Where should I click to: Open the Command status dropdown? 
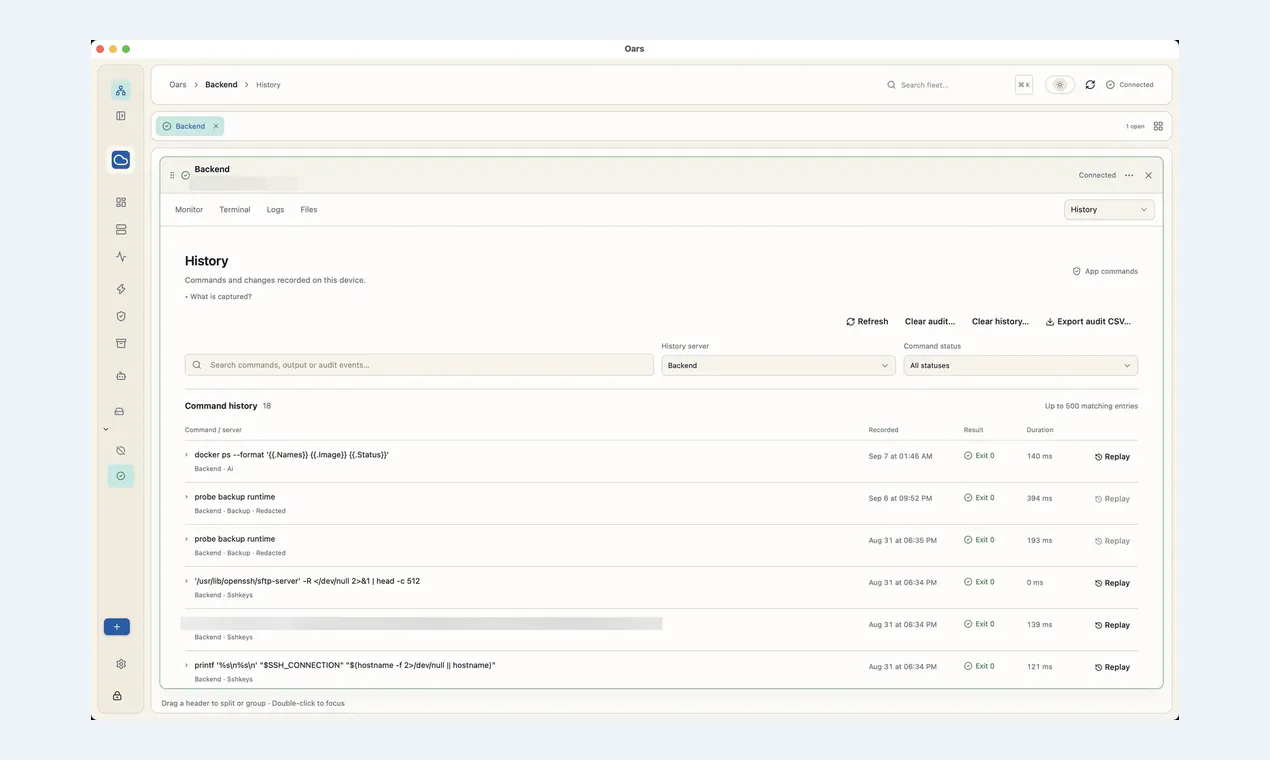click(1021, 365)
